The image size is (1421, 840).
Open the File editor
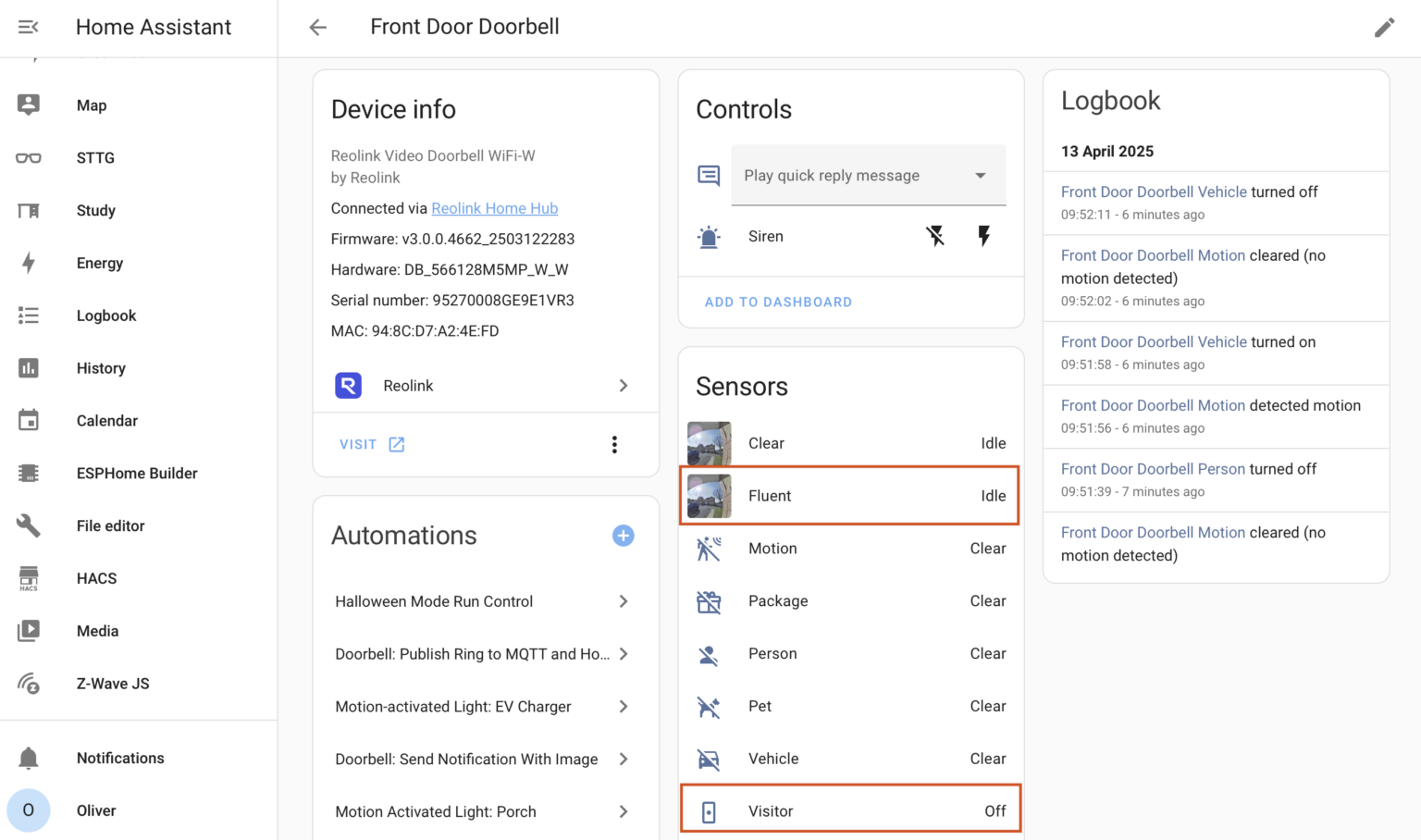click(110, 525)
